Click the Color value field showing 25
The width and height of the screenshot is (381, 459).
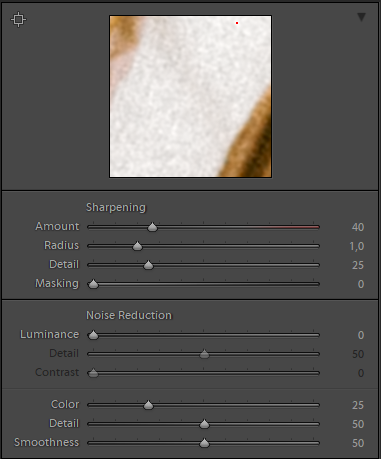[x=358, y=405]
